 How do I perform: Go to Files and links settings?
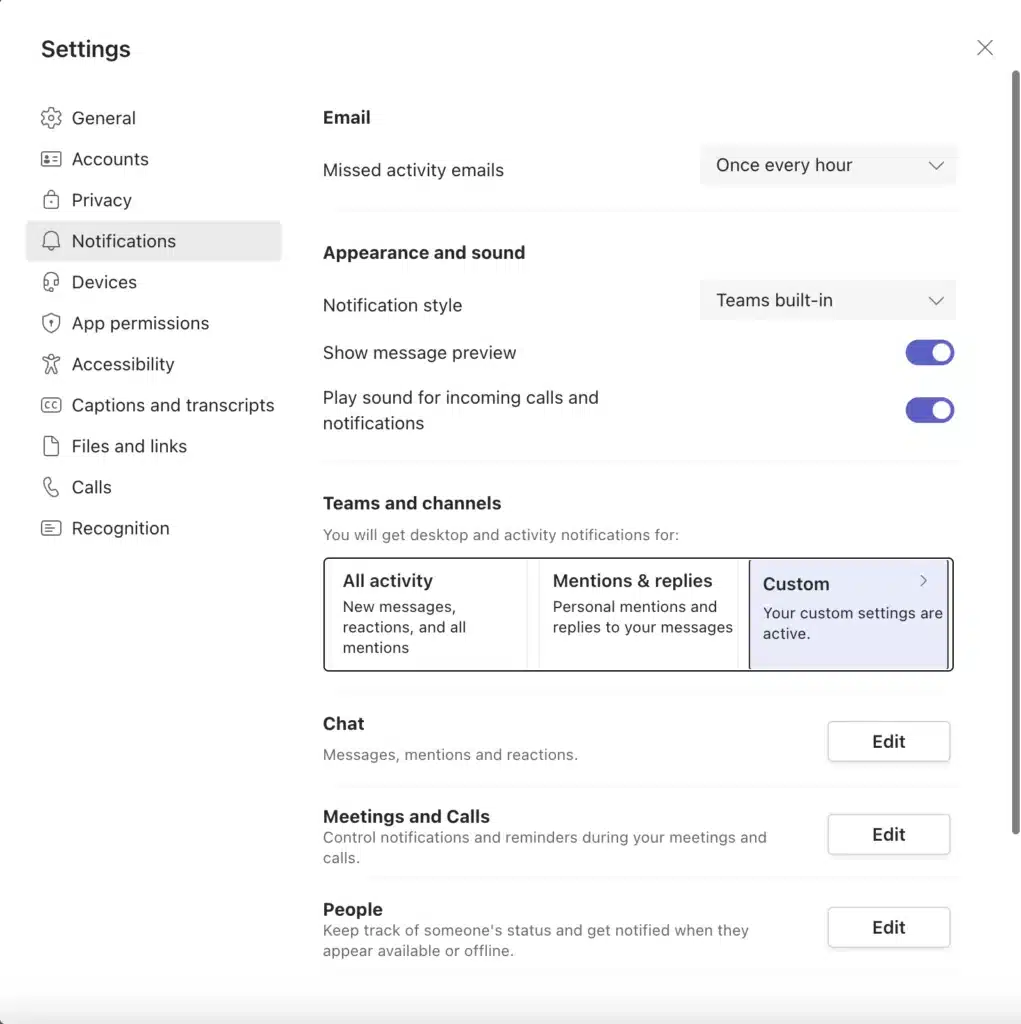154,446
